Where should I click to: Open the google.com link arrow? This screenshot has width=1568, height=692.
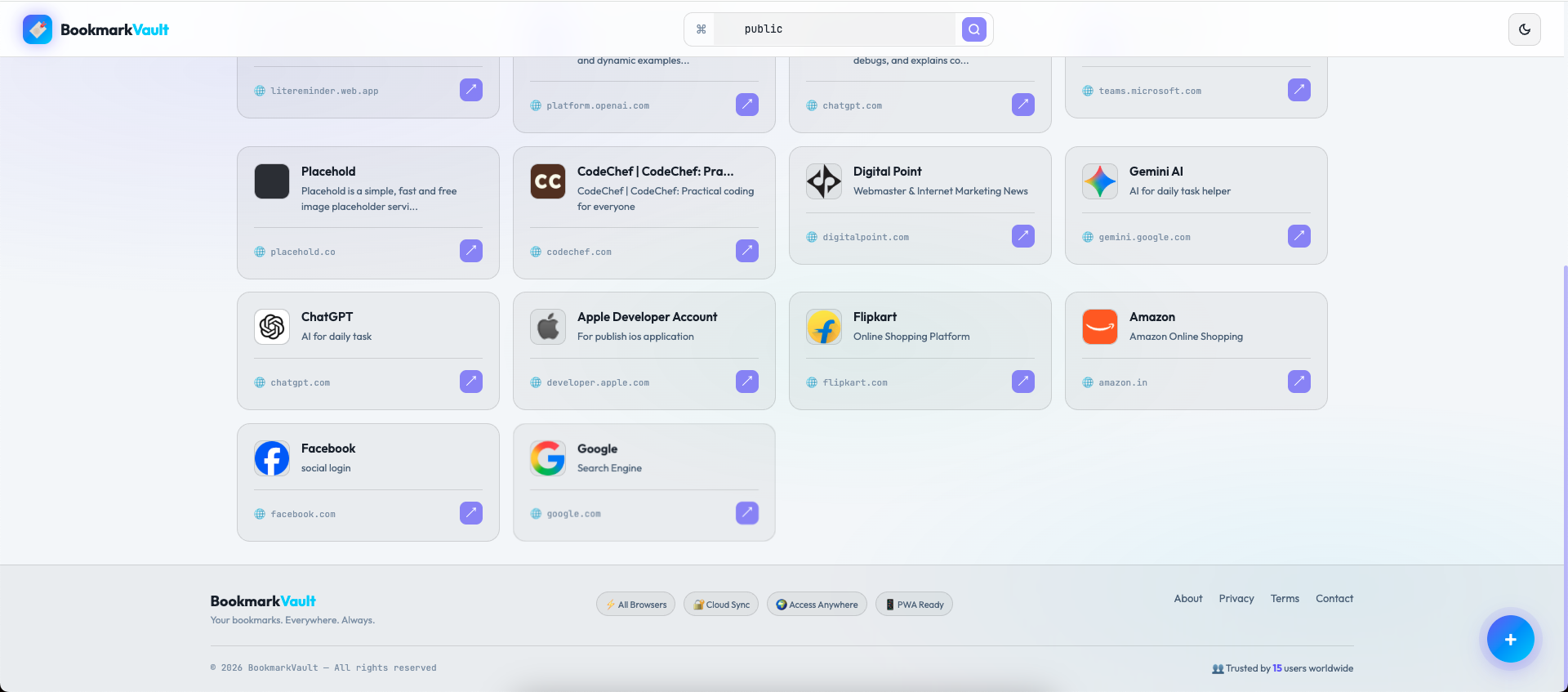[x=747, y=513]
